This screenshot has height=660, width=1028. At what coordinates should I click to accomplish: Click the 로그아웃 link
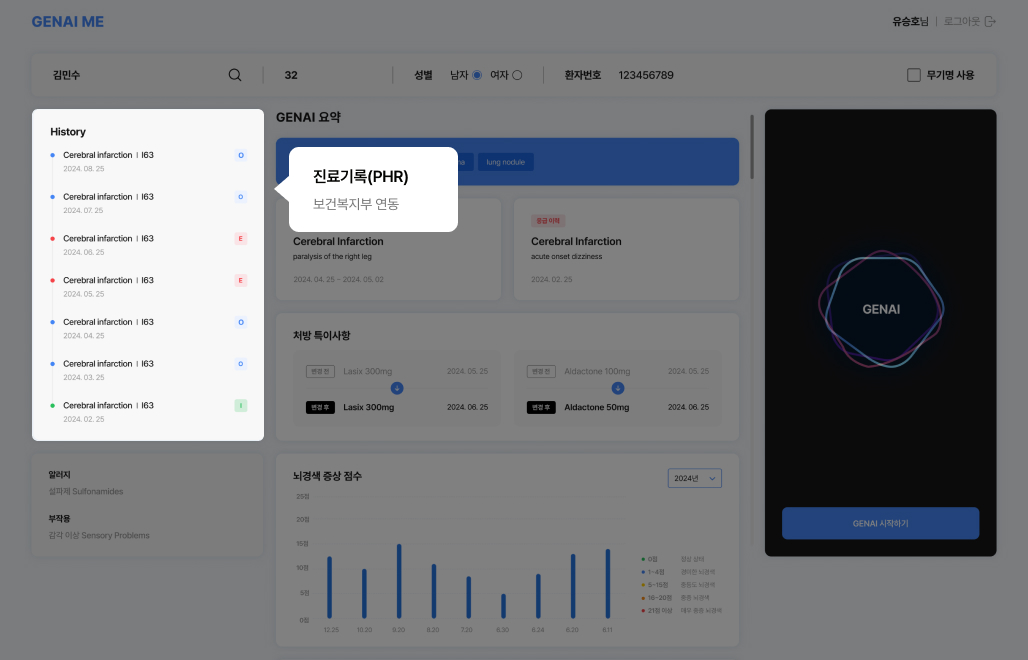coord(961,21)
